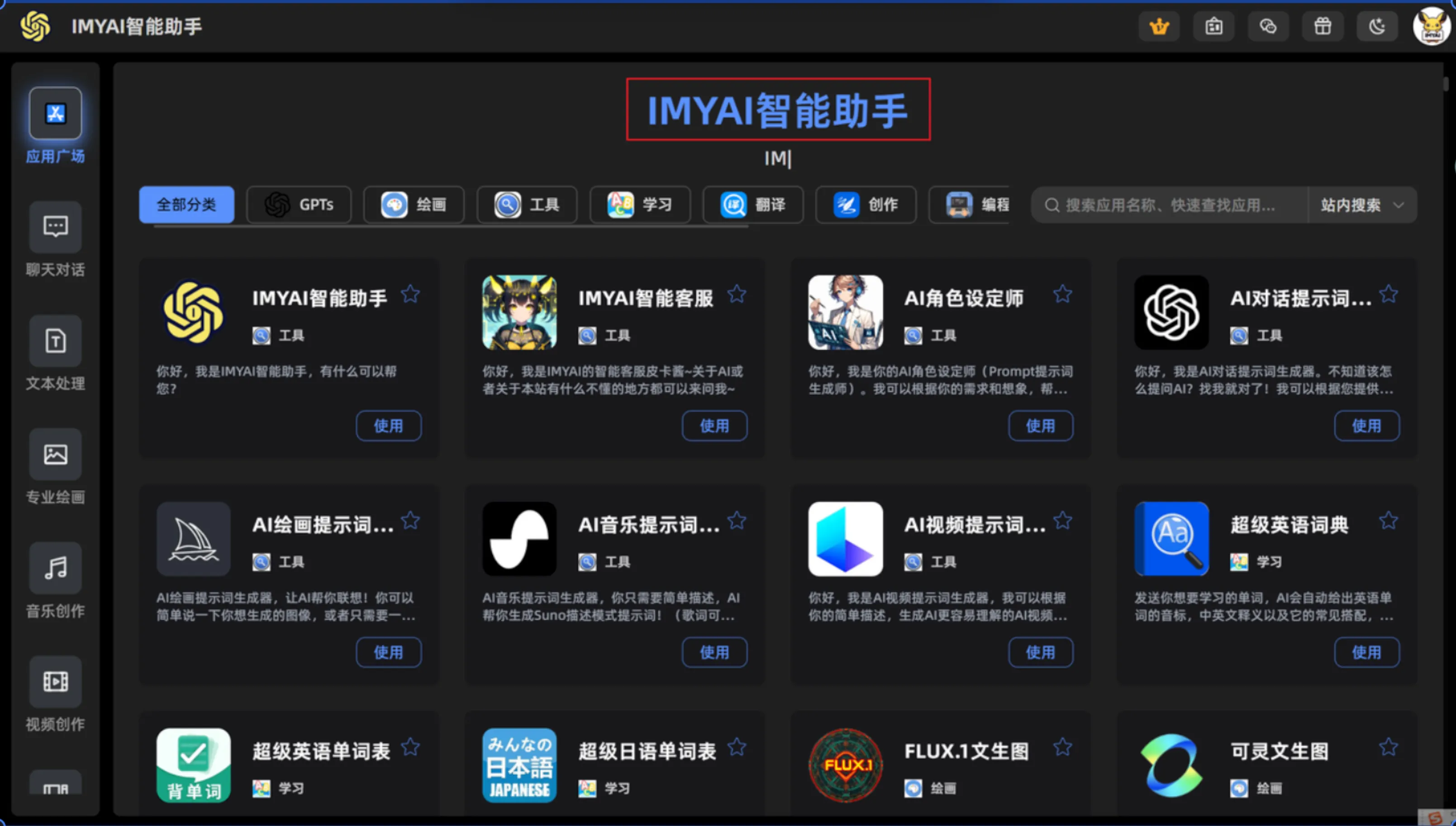The height and width of the screenshot is (826, 1456).
Task: Click 使用 on AI对话提示词 card
Action: click(x=1366, y=426)
